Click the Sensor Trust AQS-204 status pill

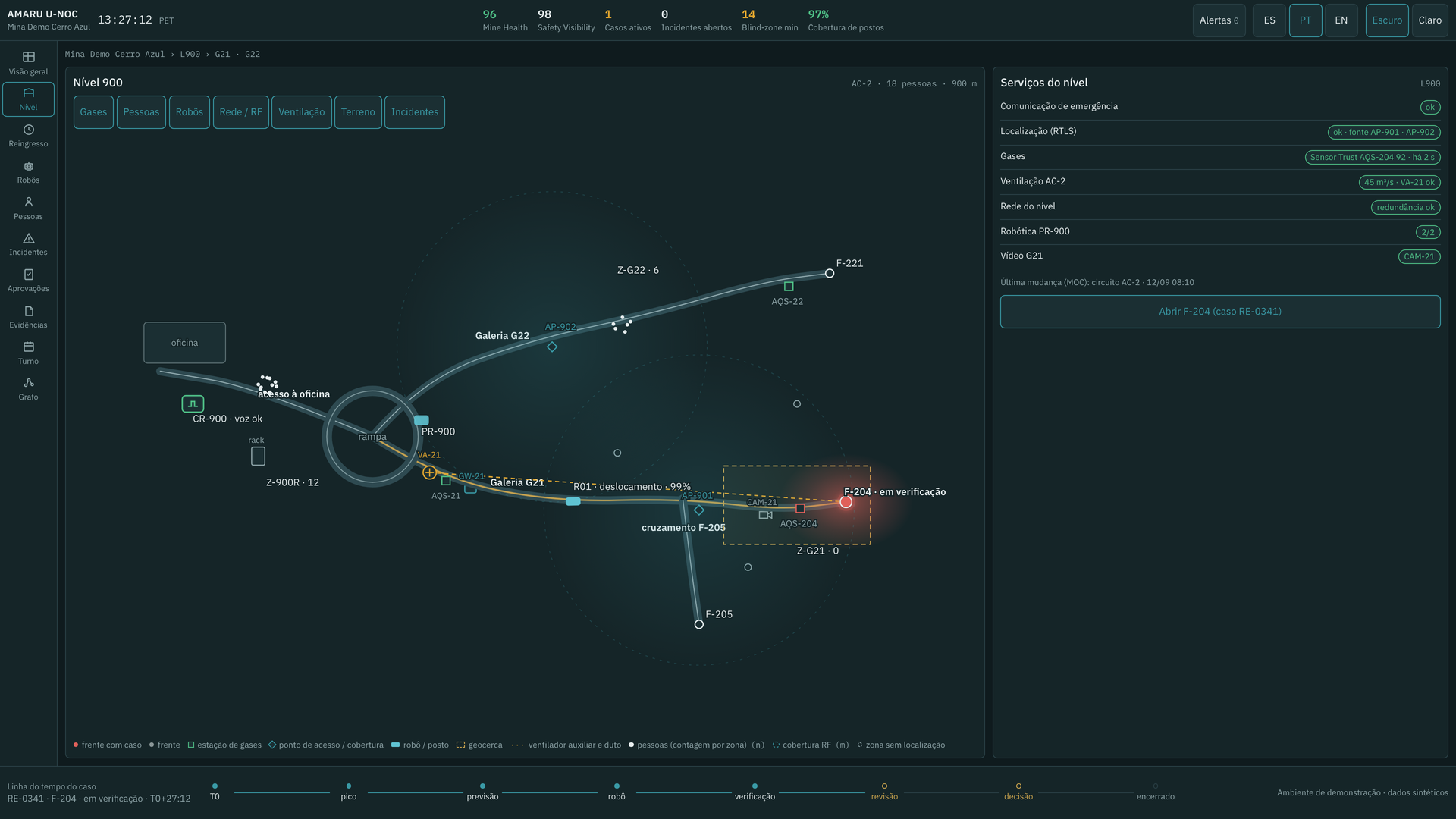point(1373,157)
